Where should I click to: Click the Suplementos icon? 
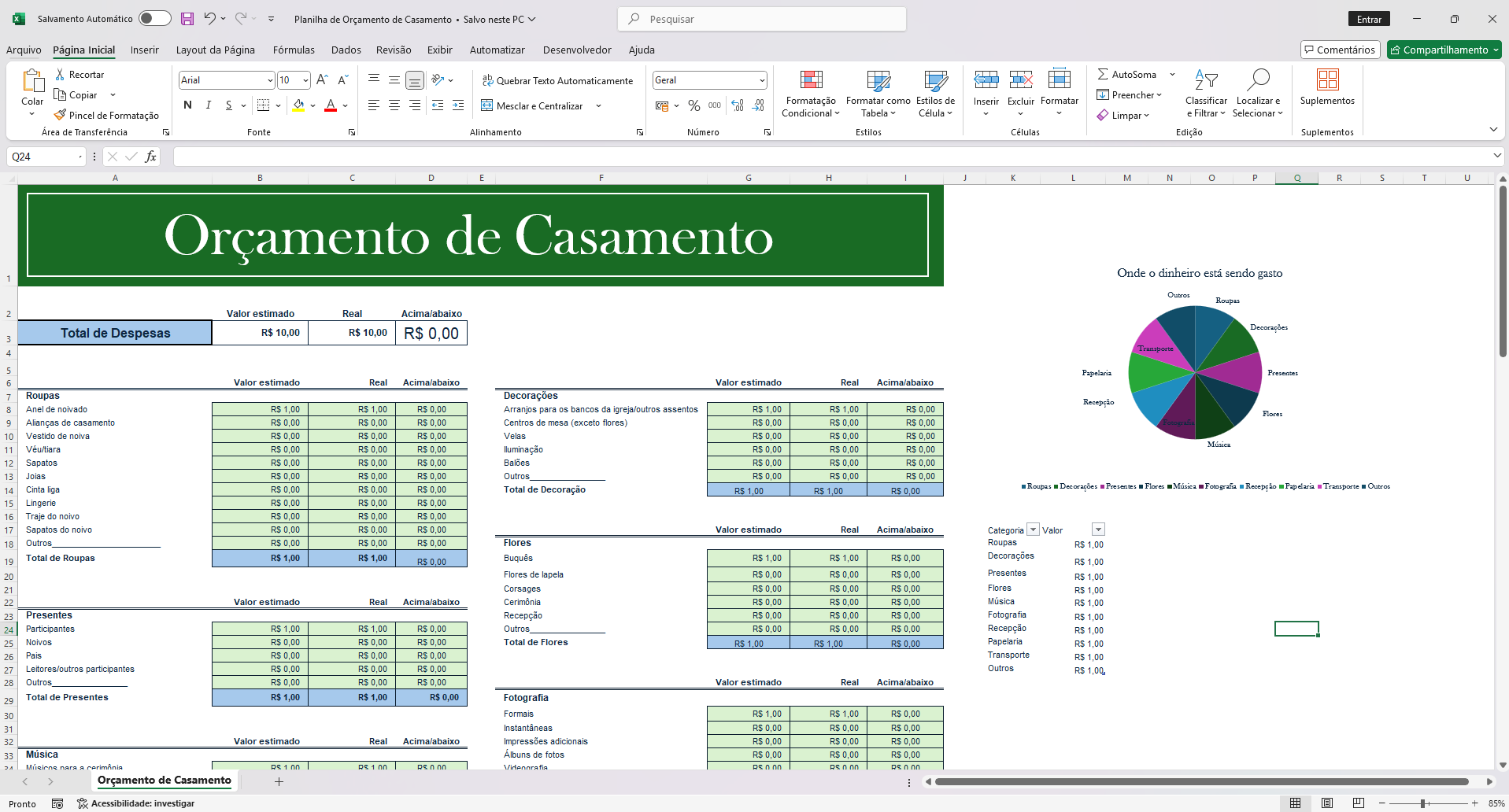[x=1327, y=79]
